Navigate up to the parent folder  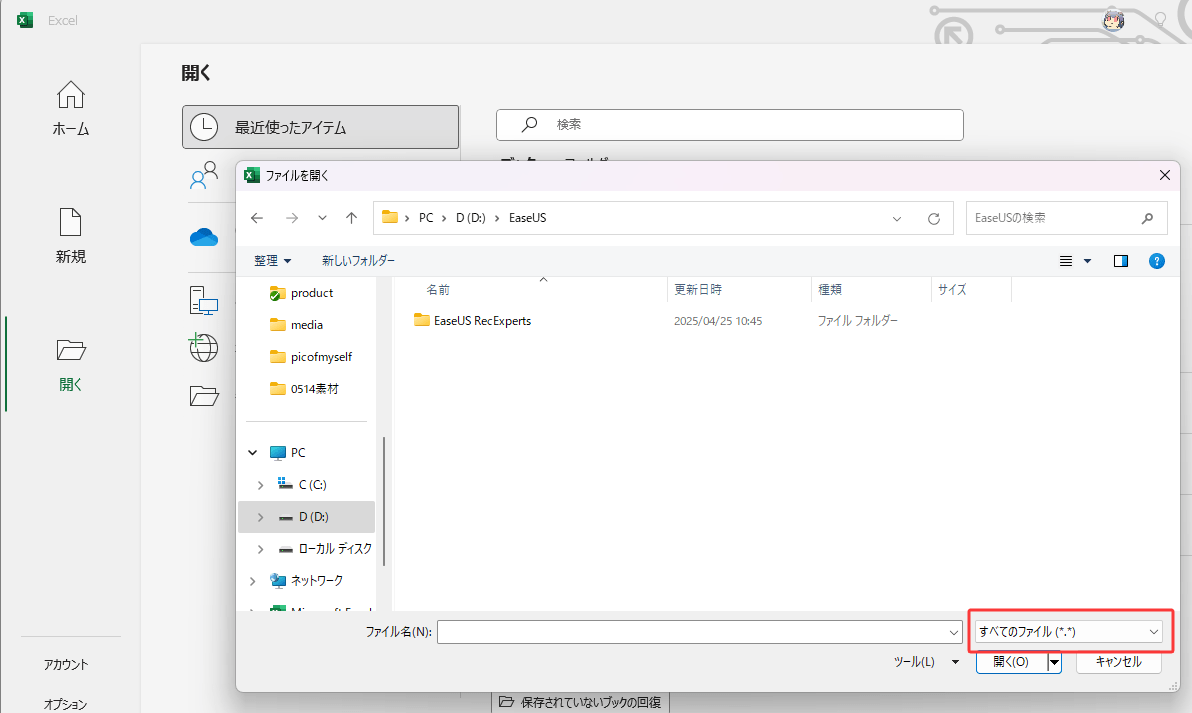coord(352,217)
